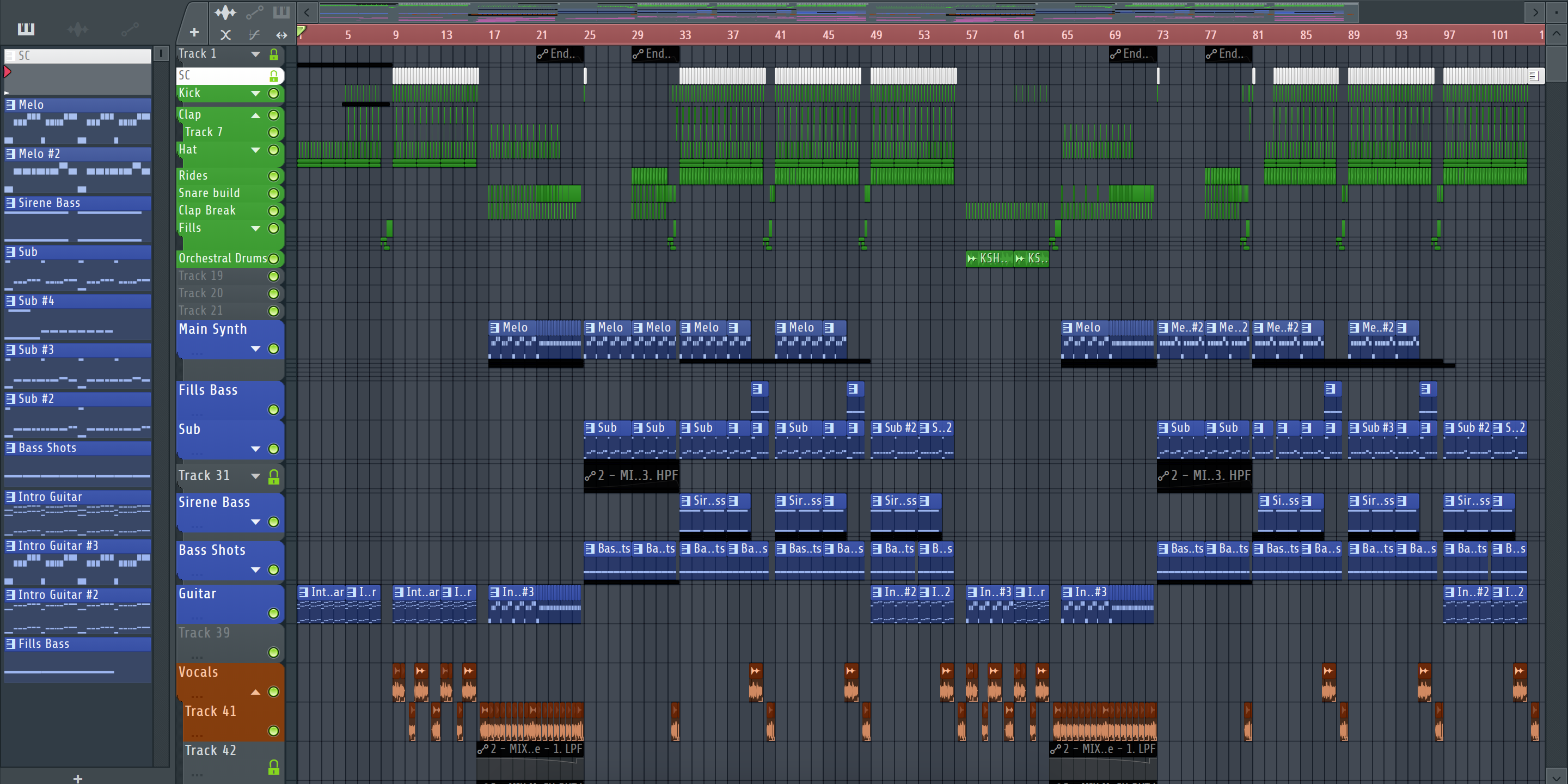The image size is (1568, 784).
Task: Focus automation clips in playlist toolbar
Action: tap(254, 12)
